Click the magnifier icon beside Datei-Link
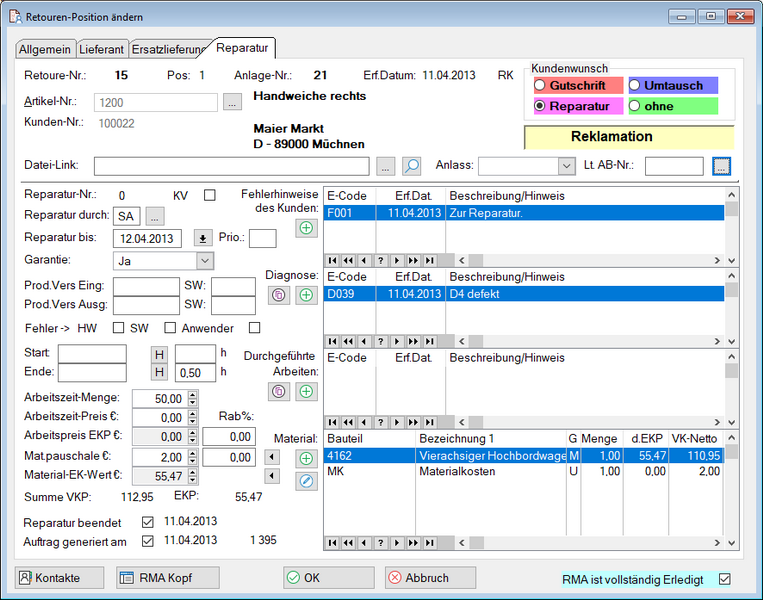Viewport: 763px width, 600px height. [x=412, y=166]
